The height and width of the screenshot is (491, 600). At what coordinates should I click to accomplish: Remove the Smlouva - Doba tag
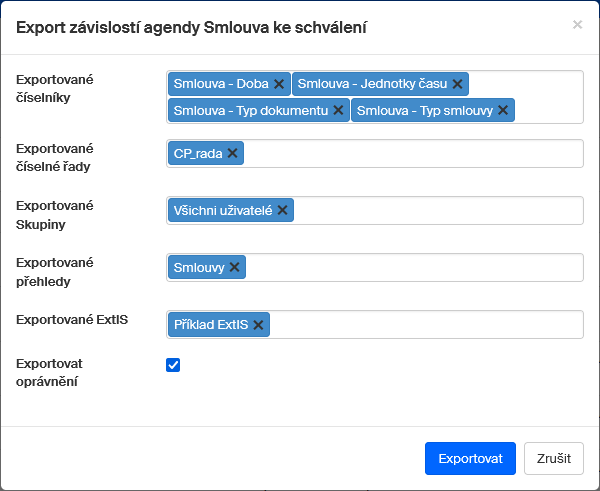279,84
